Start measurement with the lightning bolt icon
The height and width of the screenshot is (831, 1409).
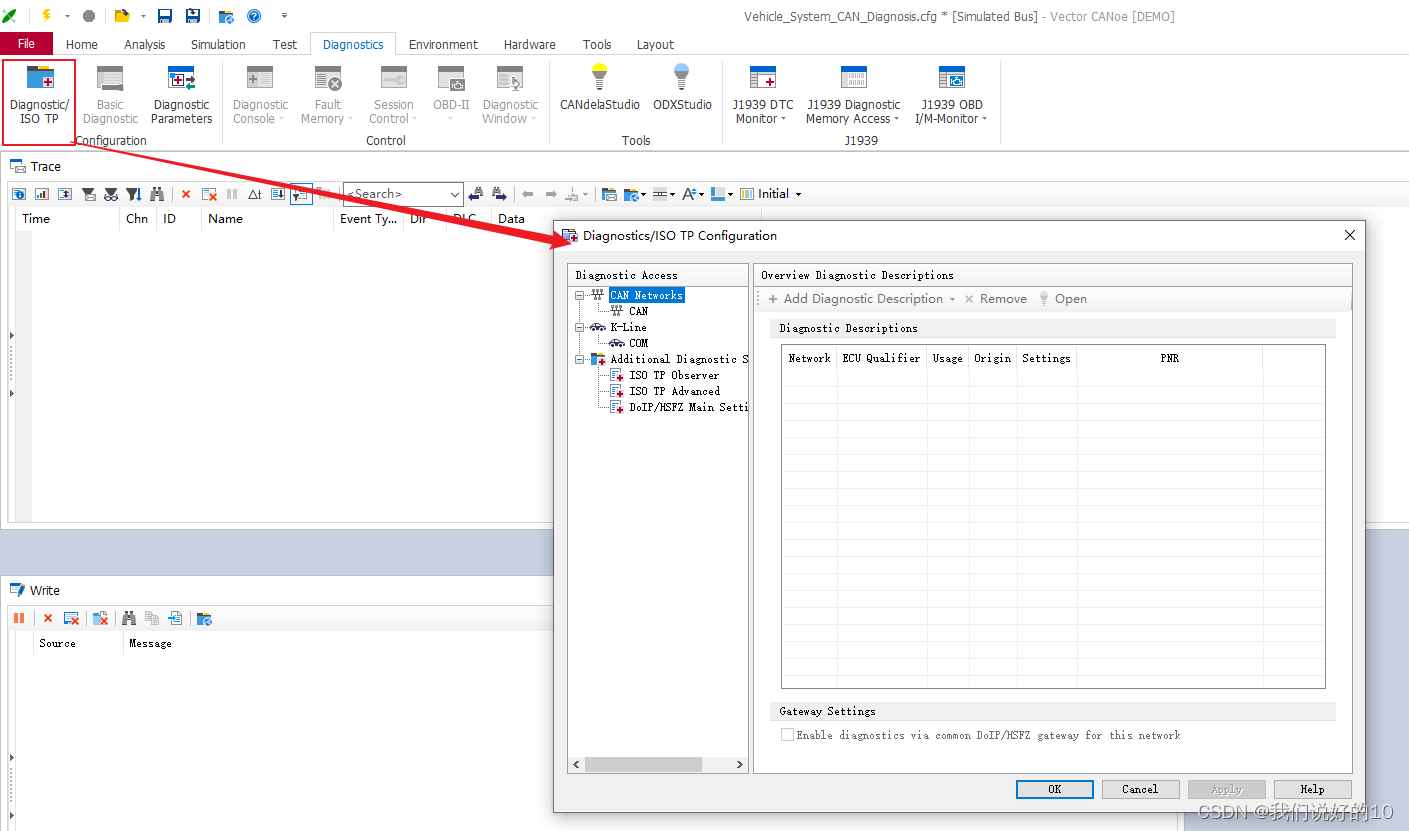46,16
